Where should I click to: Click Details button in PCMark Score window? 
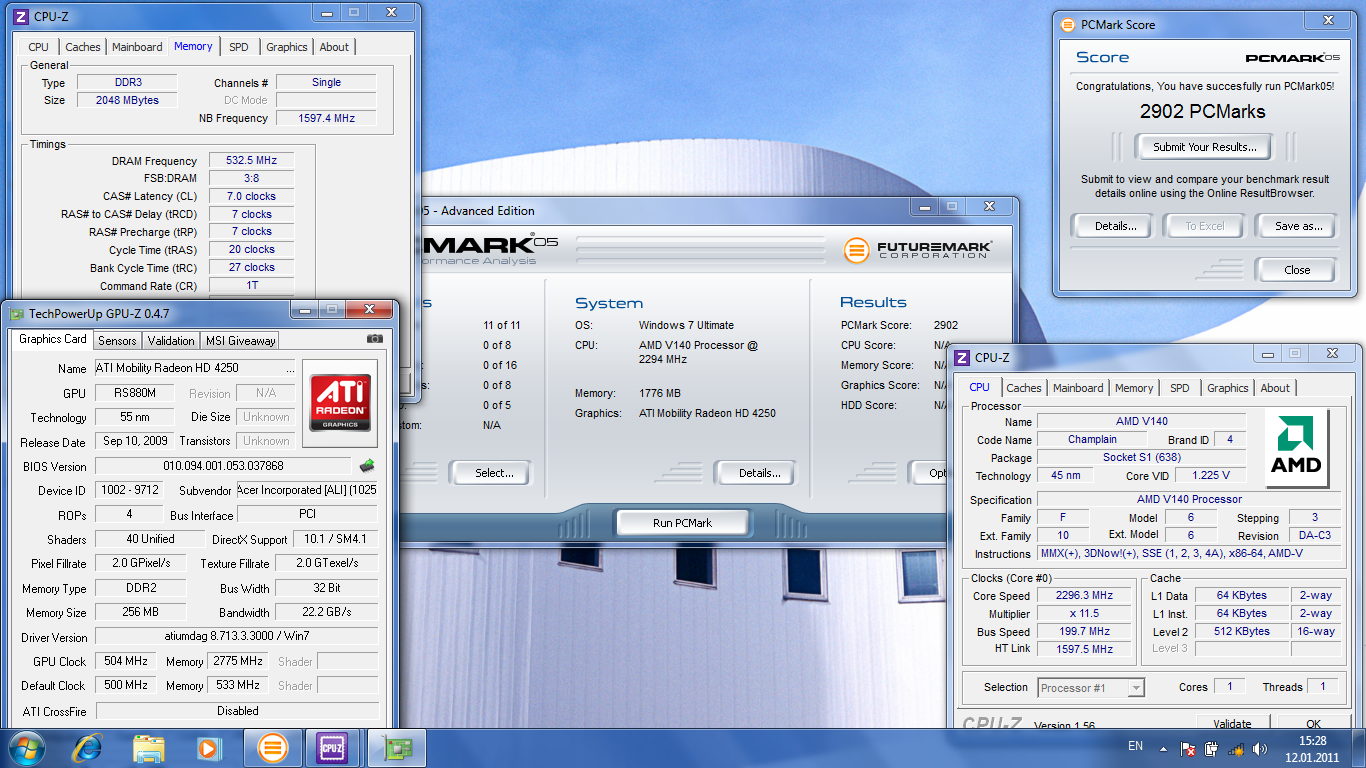[1115, 226]
